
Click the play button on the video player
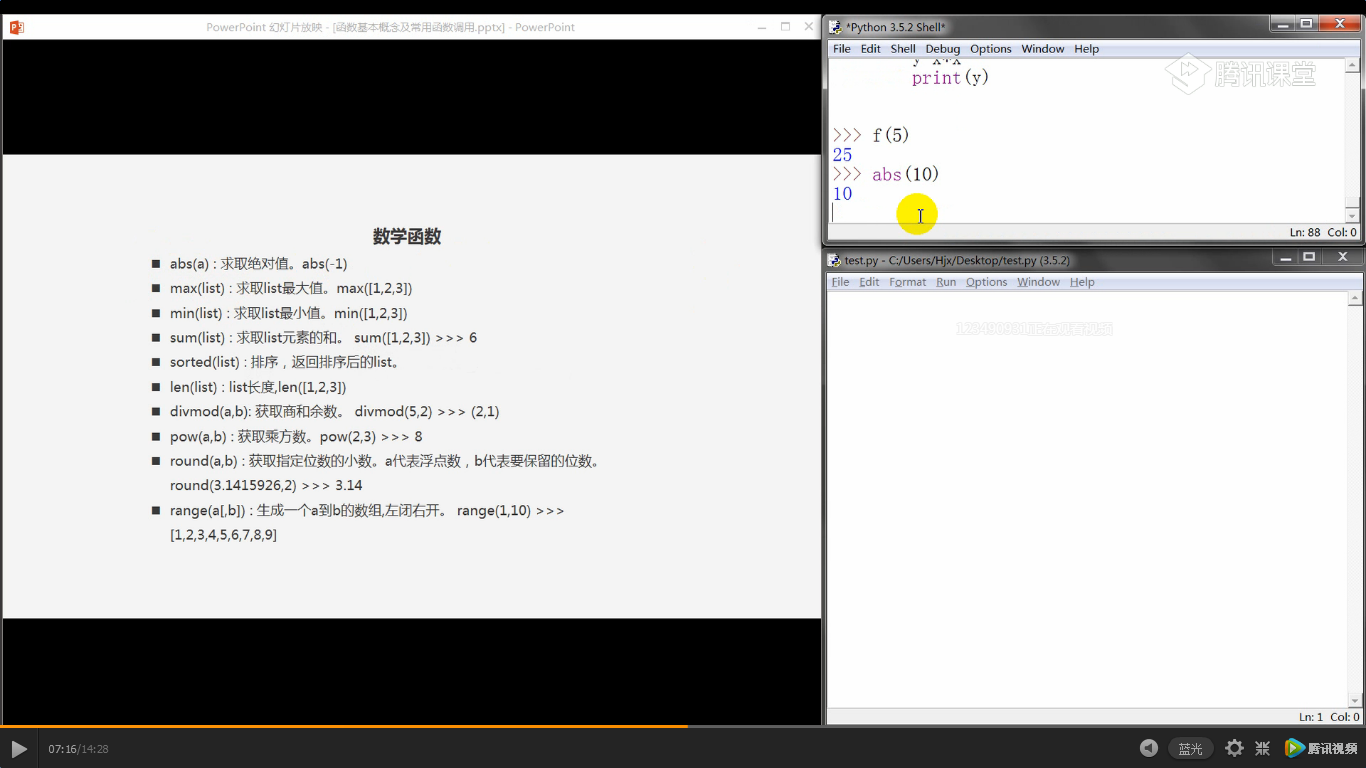point(18,748)
